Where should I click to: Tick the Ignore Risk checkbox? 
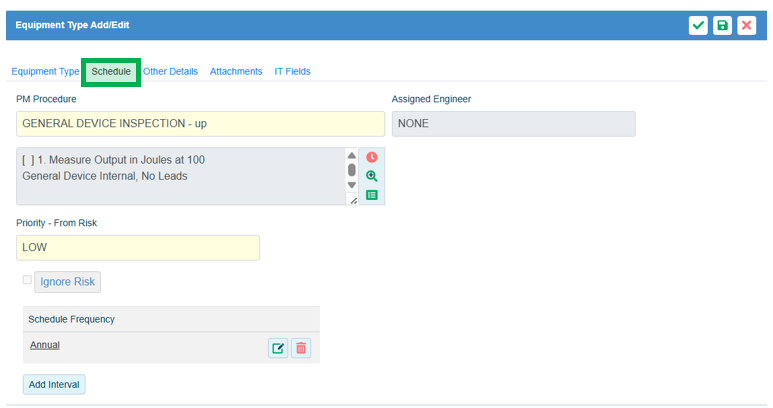27,280
